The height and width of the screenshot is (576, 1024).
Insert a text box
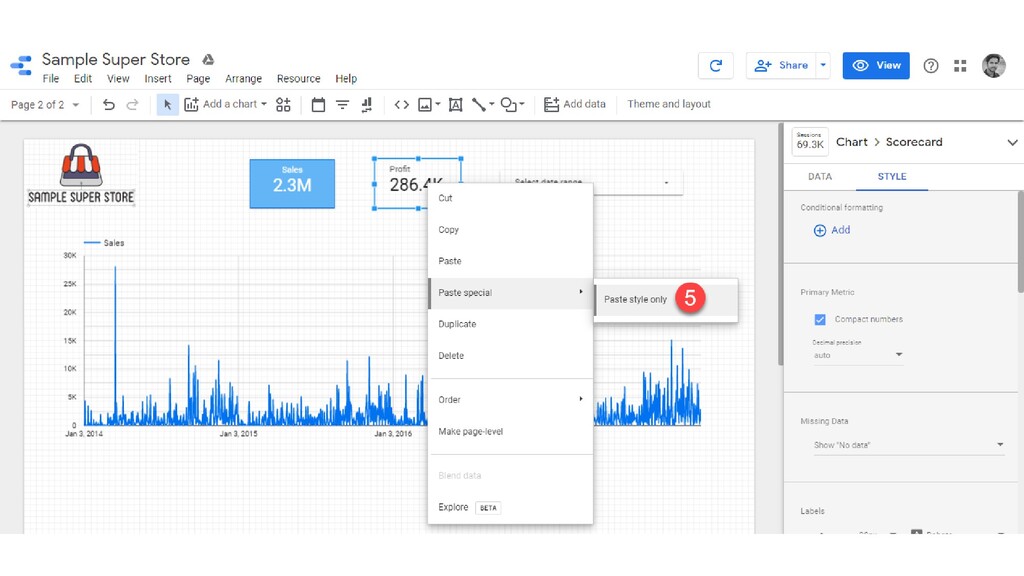(x=456, y=104)
